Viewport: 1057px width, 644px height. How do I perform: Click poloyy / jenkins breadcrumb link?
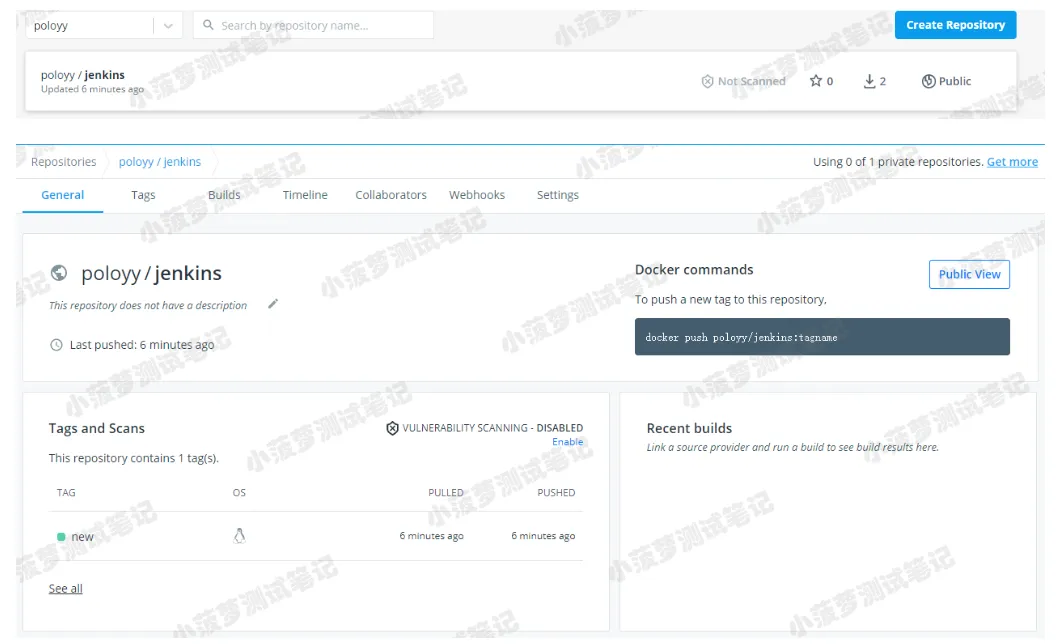coord(160,162)
